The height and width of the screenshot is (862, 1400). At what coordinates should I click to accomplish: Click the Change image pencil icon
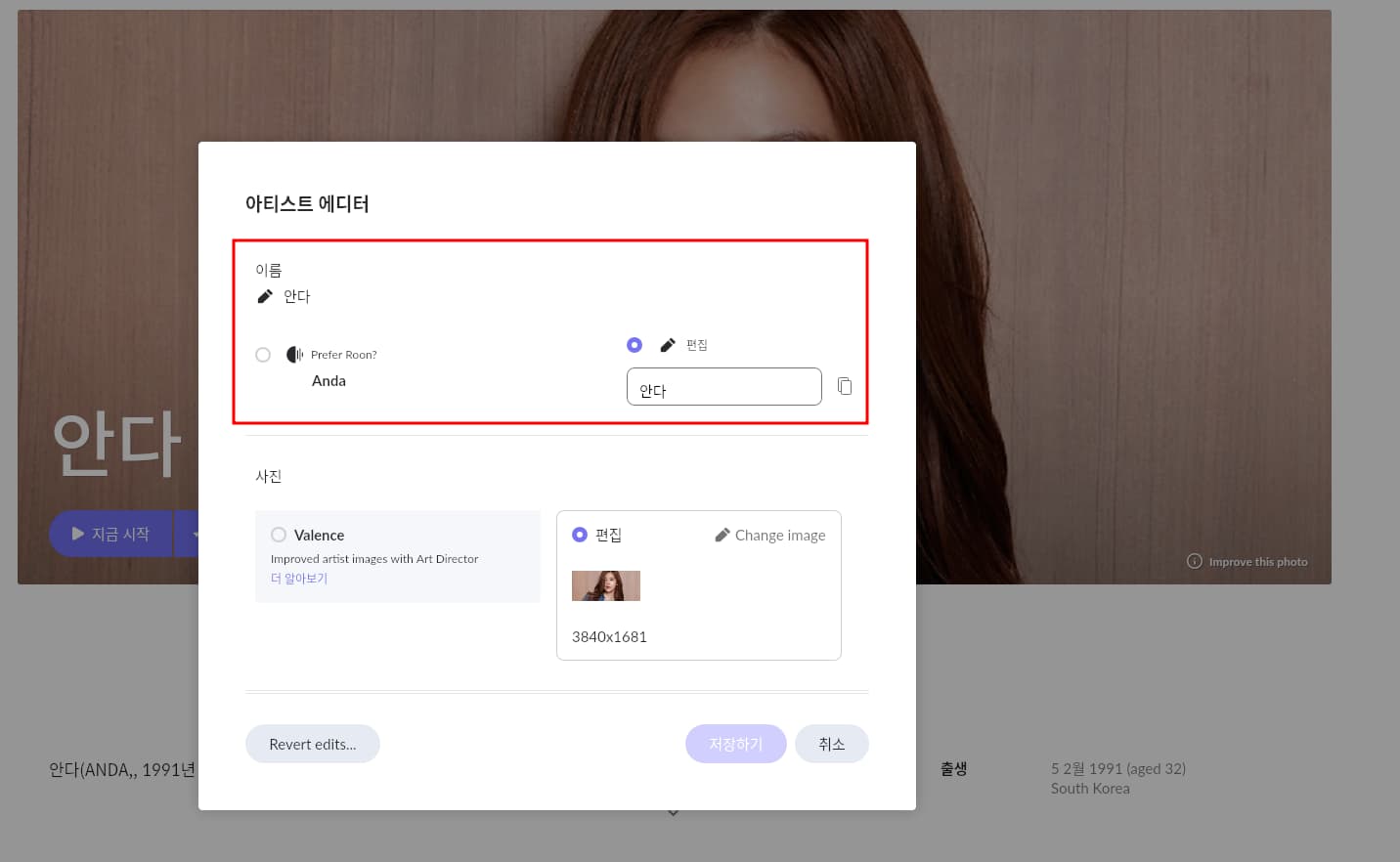pos(722,535)
